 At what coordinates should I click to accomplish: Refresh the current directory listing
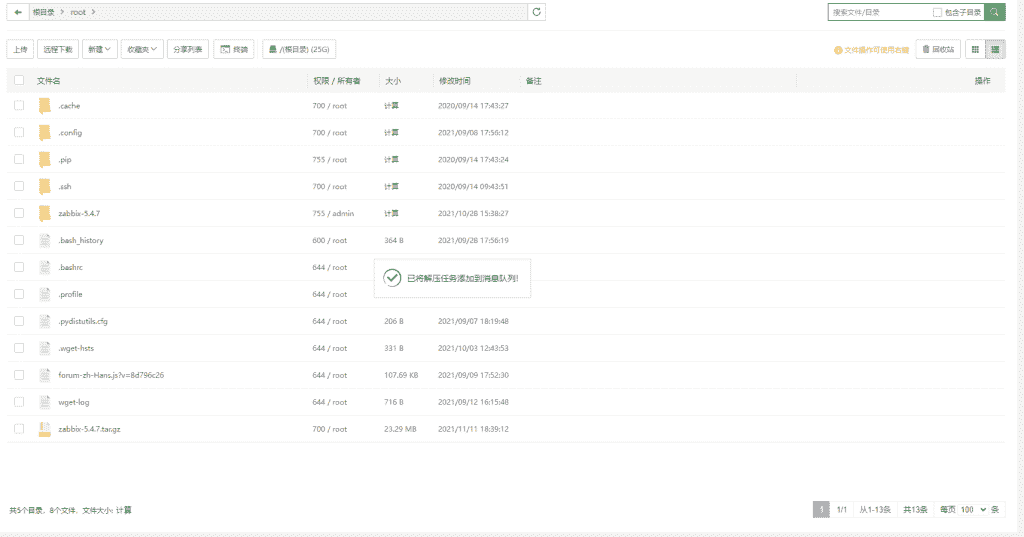point(536,12)
